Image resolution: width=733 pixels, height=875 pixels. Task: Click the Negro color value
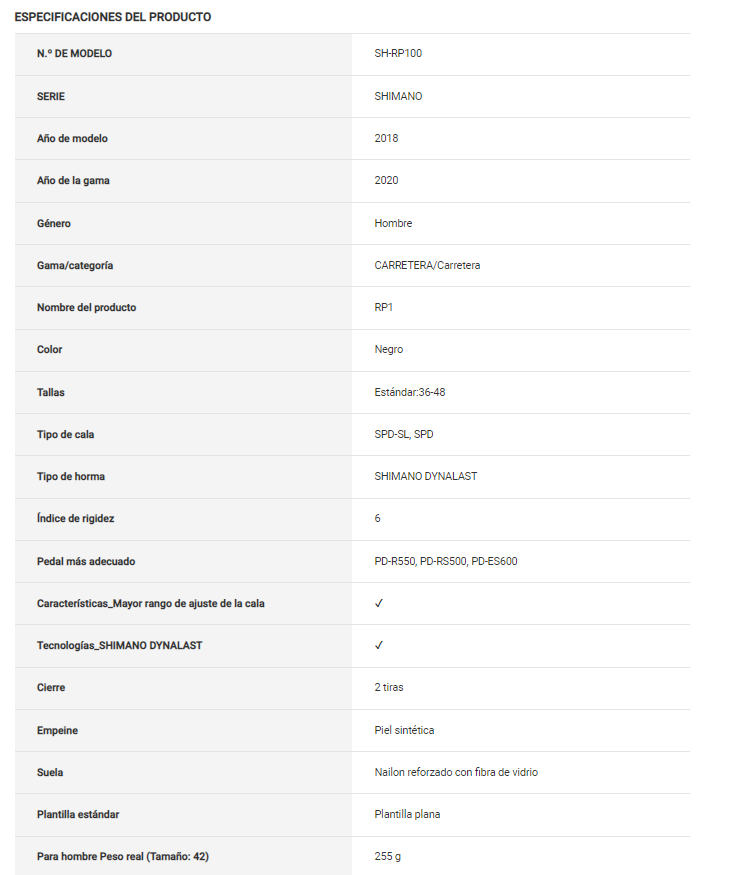coord(389,349)
